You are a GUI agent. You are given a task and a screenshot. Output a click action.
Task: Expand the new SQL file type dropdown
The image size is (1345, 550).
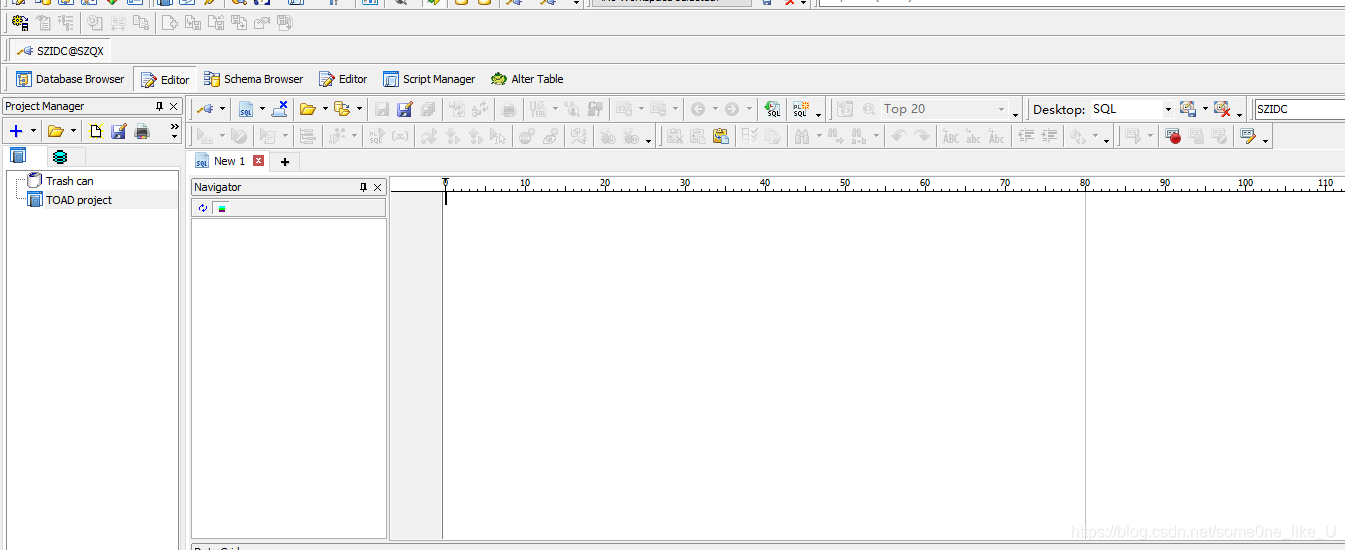pyautogui.click(x=262, y=109)
